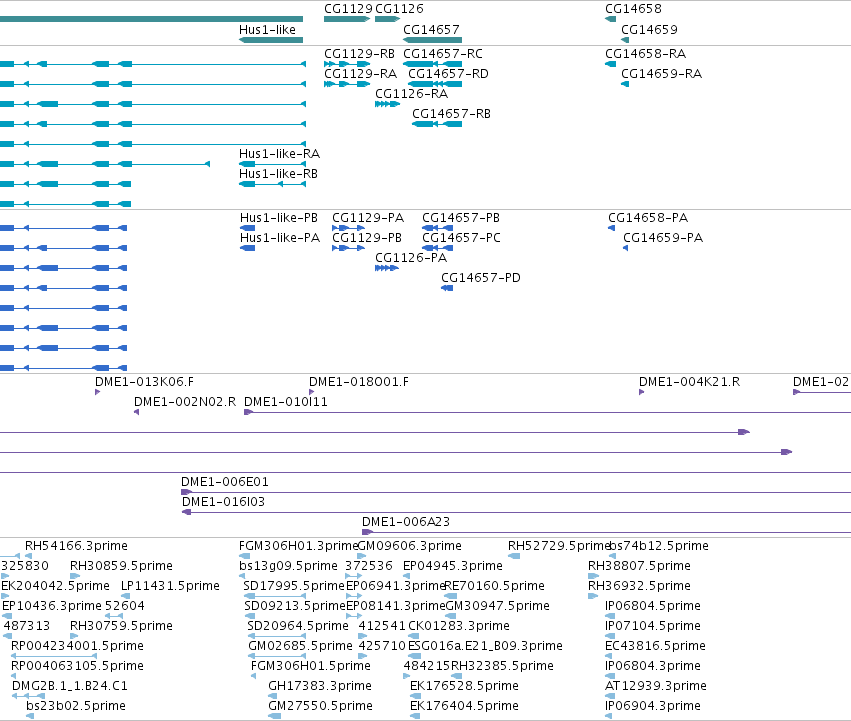851x721 pixels.
Task: Select EST bs13g09.5prime
Action: (x=243, y=576)
